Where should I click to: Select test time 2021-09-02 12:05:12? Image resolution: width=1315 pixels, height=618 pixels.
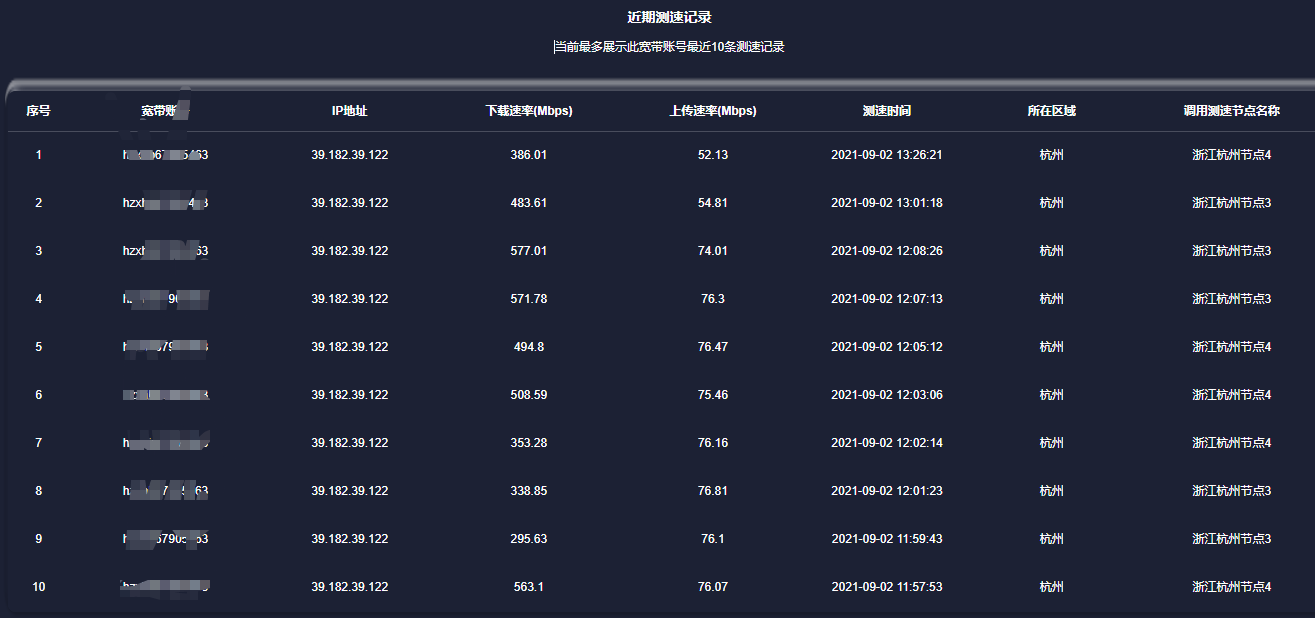[x=887, y=347]
